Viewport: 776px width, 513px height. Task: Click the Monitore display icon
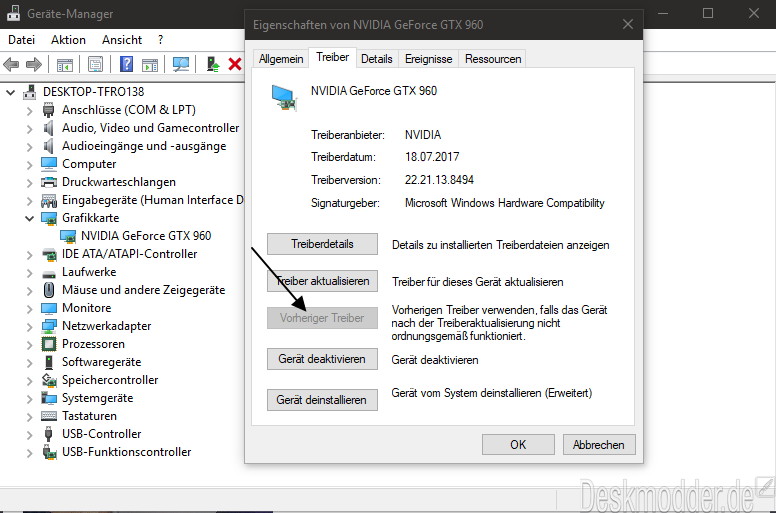49,308
